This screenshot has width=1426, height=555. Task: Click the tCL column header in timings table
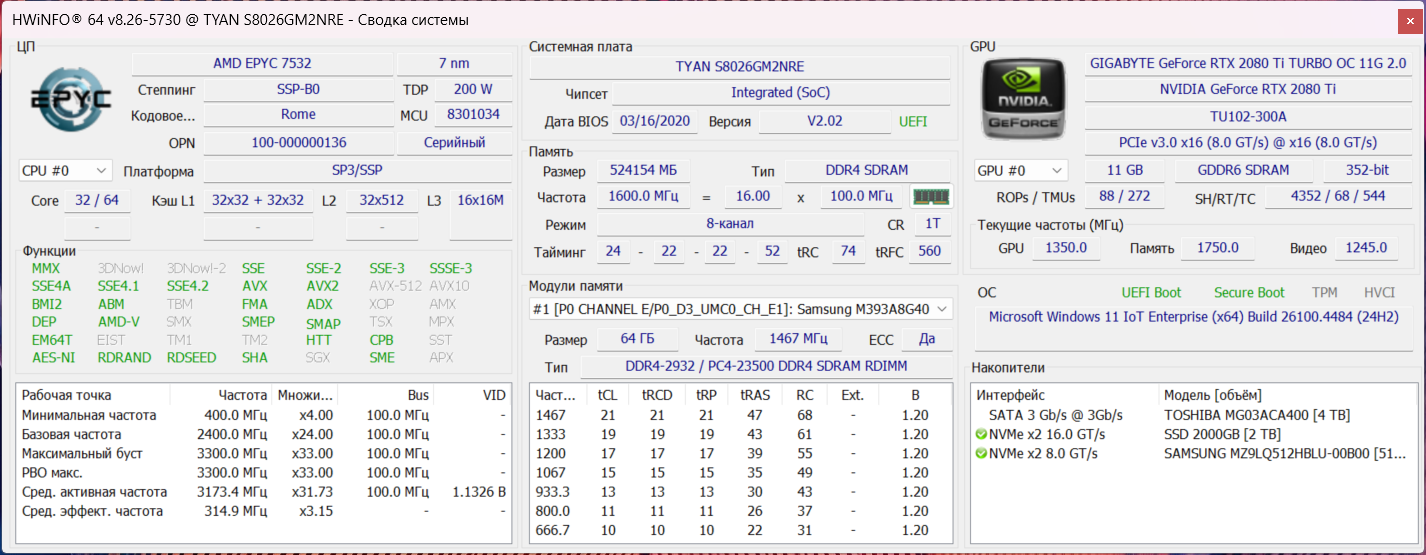[607, 395]
